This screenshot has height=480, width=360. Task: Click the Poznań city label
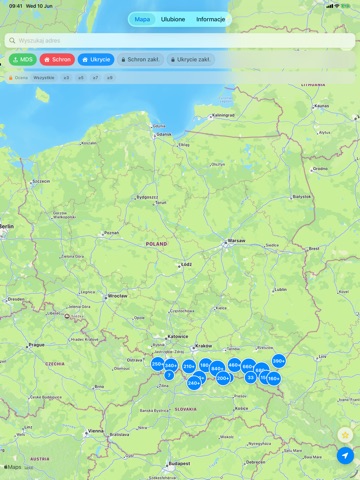[111, 233]
